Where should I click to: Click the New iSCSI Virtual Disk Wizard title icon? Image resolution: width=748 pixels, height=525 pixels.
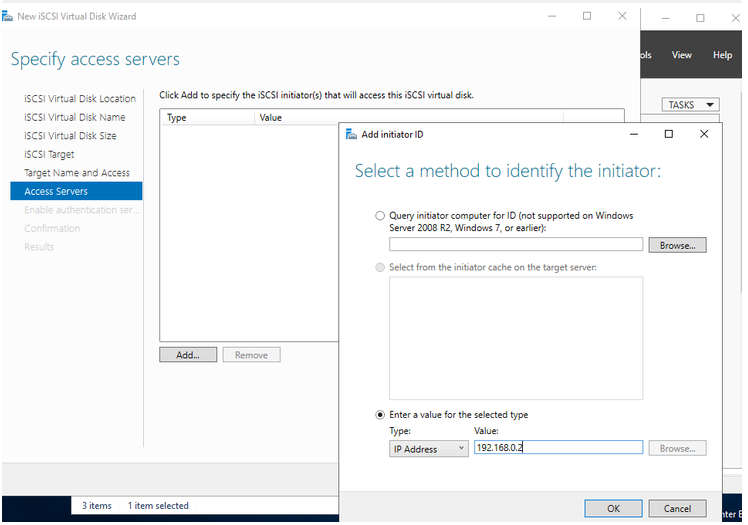tap(9, 17)
